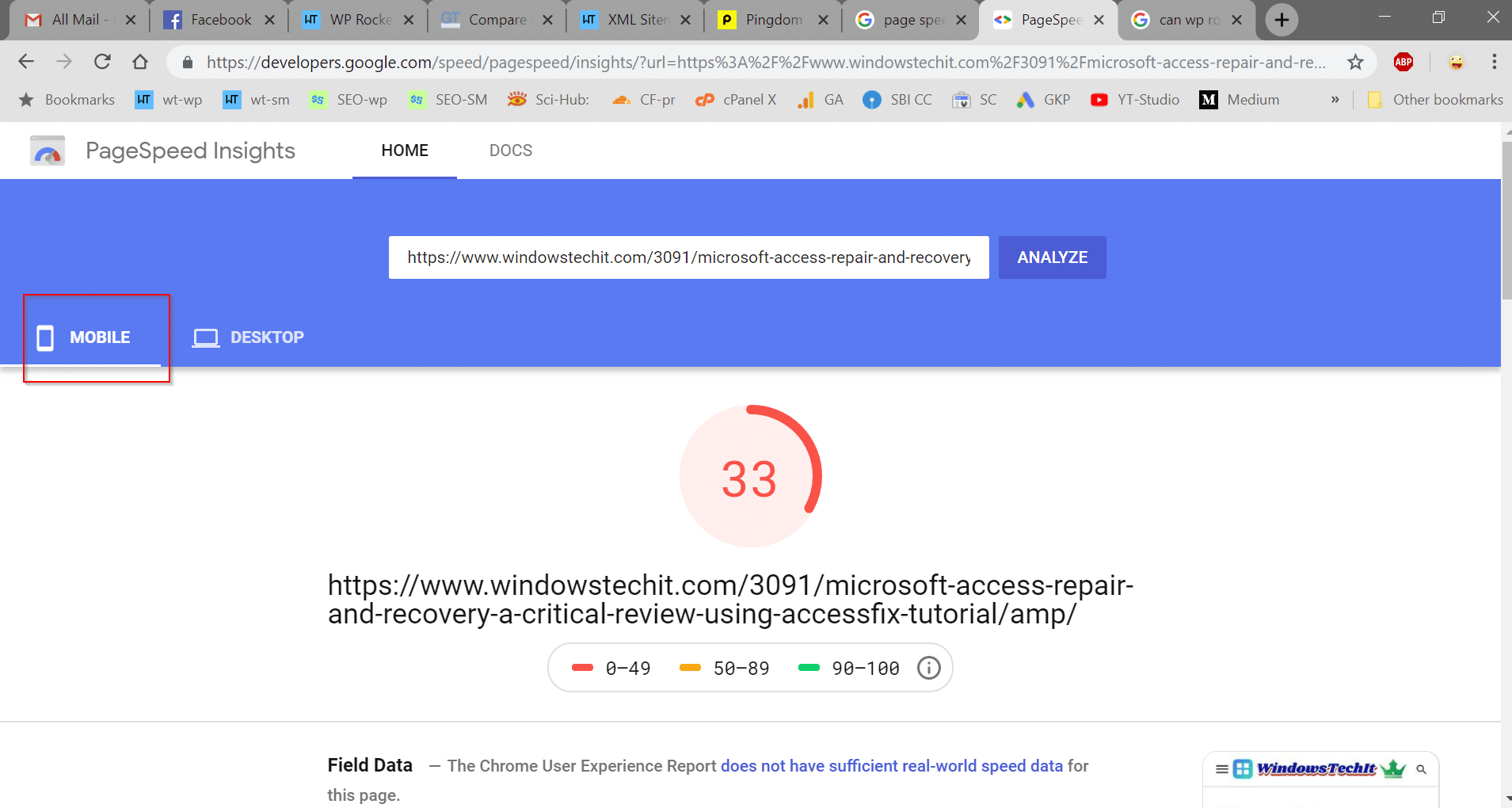Go back to the previous page
1512x808 pixels.
coord(26,62)
